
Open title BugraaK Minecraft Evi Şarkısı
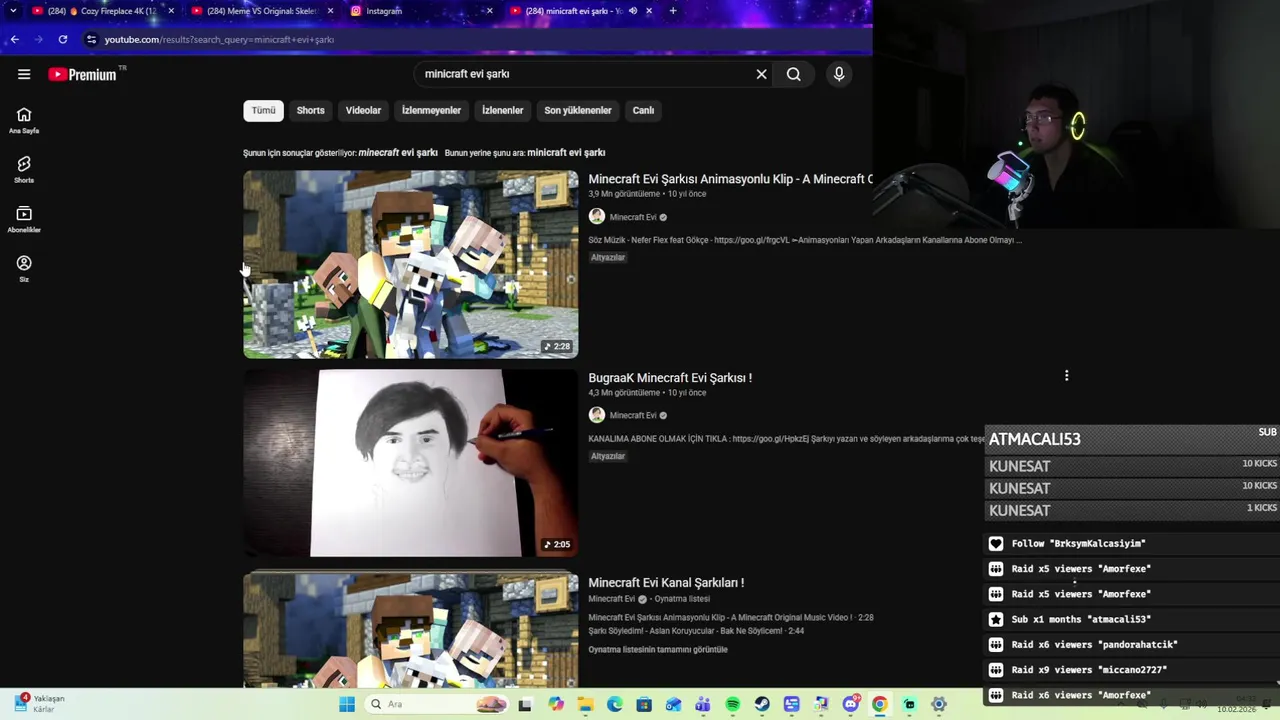point(670,378)
